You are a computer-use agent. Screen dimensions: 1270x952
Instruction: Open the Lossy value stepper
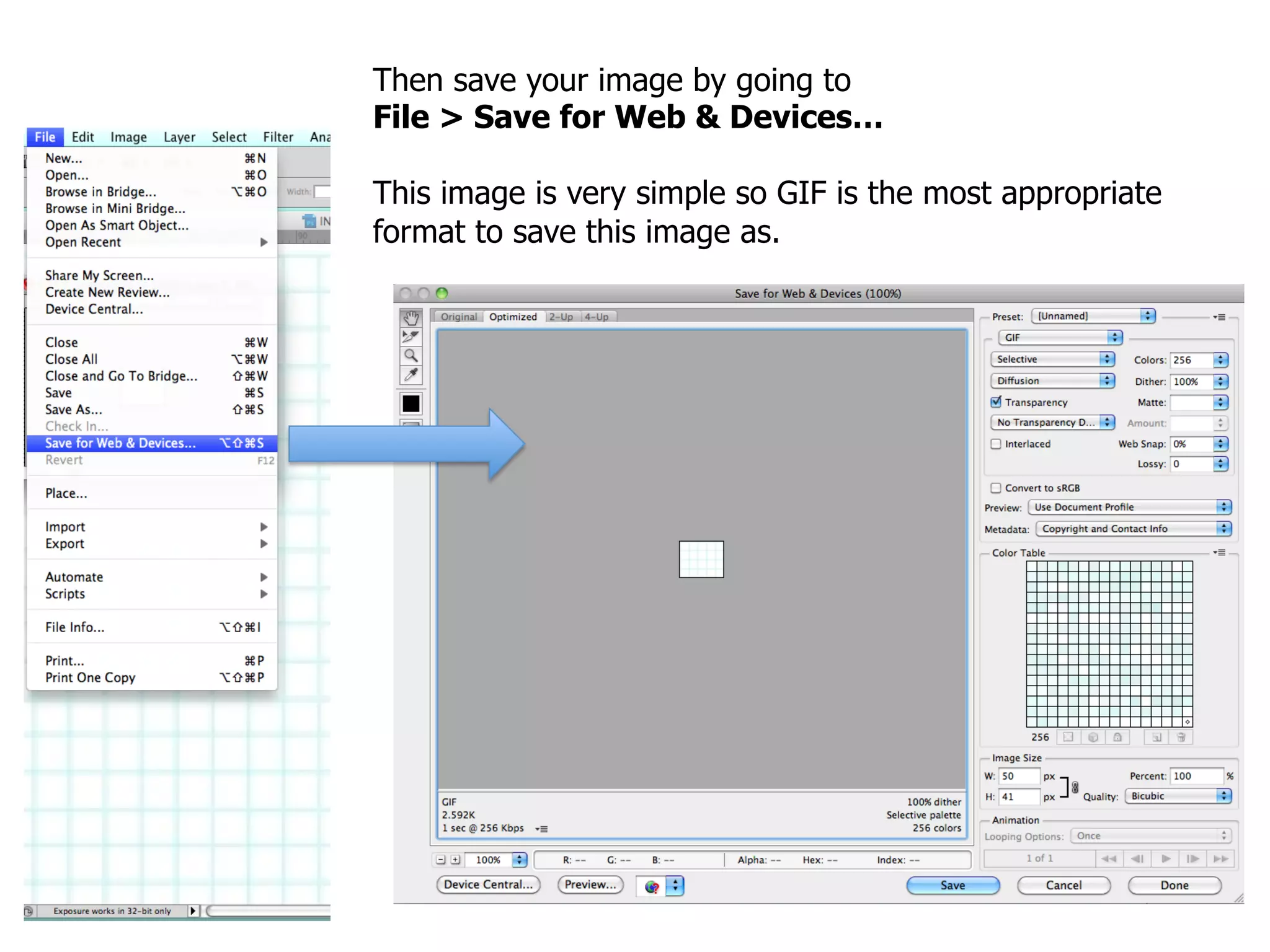(1220, 464)
